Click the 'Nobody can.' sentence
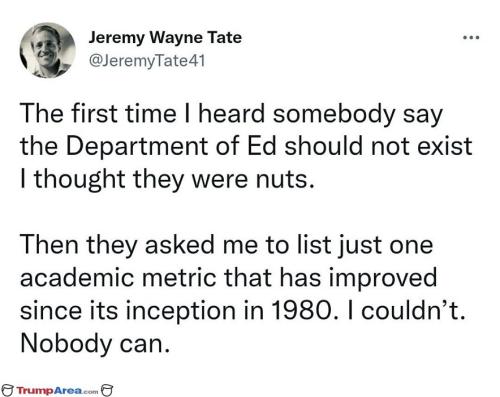This screenshot has height=397, width=500. tap(95, 344)
